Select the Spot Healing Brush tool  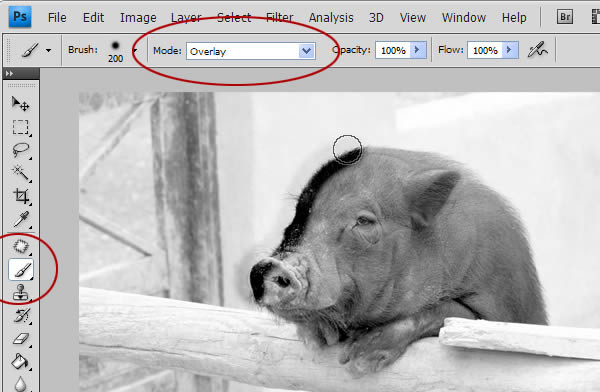(21, 247)
